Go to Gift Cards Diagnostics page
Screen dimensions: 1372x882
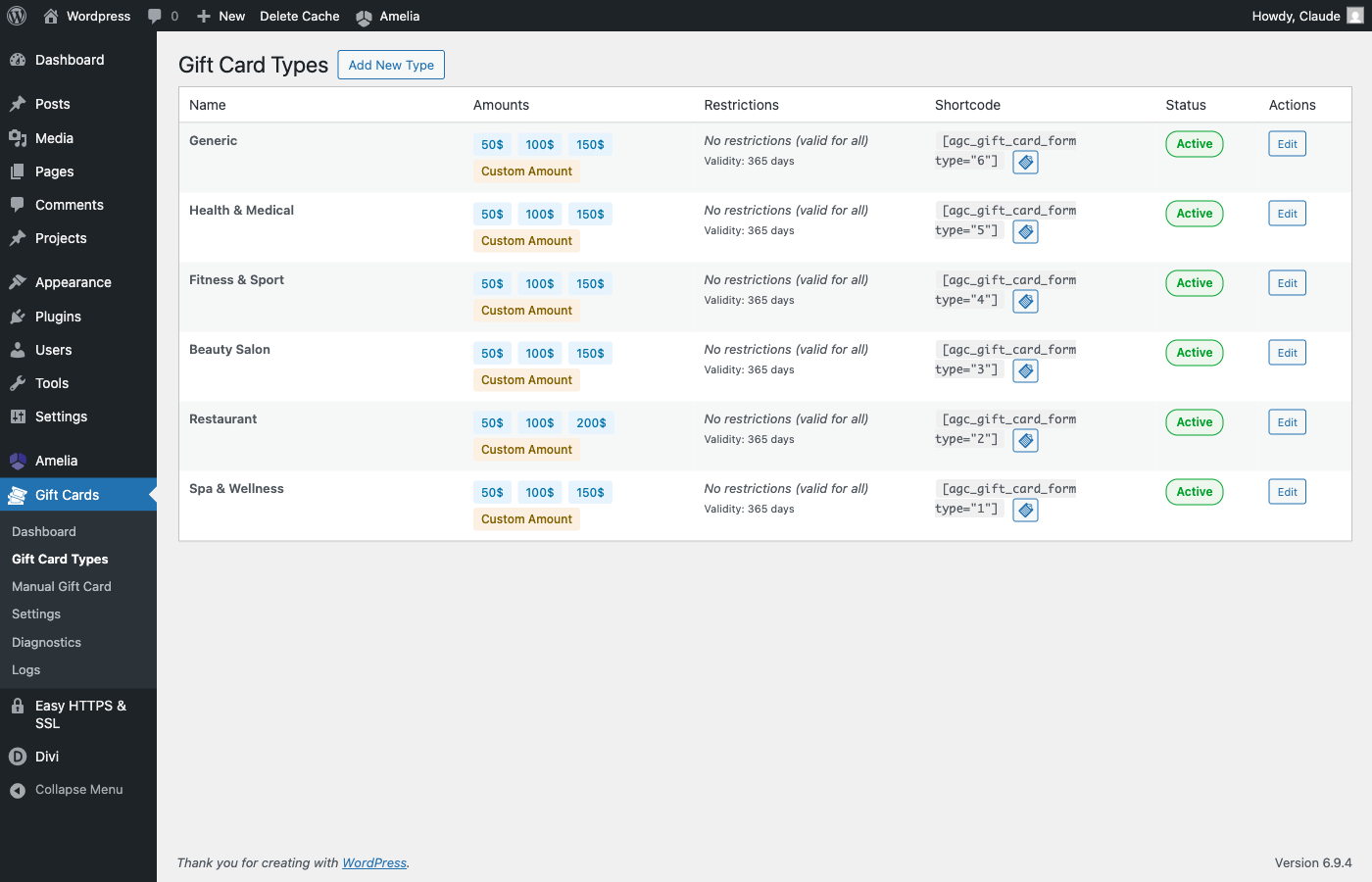[x=46, y=643]
